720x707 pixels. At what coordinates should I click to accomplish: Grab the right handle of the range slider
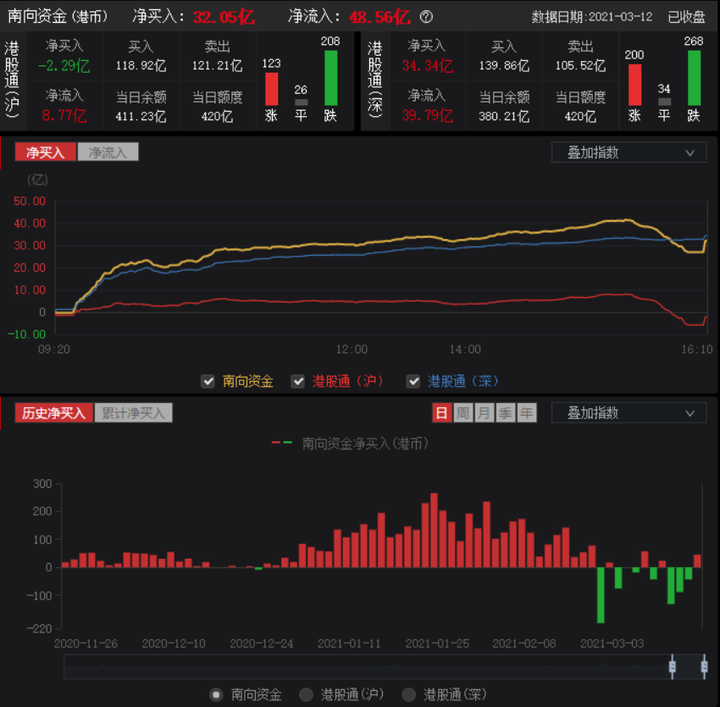(704, 666)
